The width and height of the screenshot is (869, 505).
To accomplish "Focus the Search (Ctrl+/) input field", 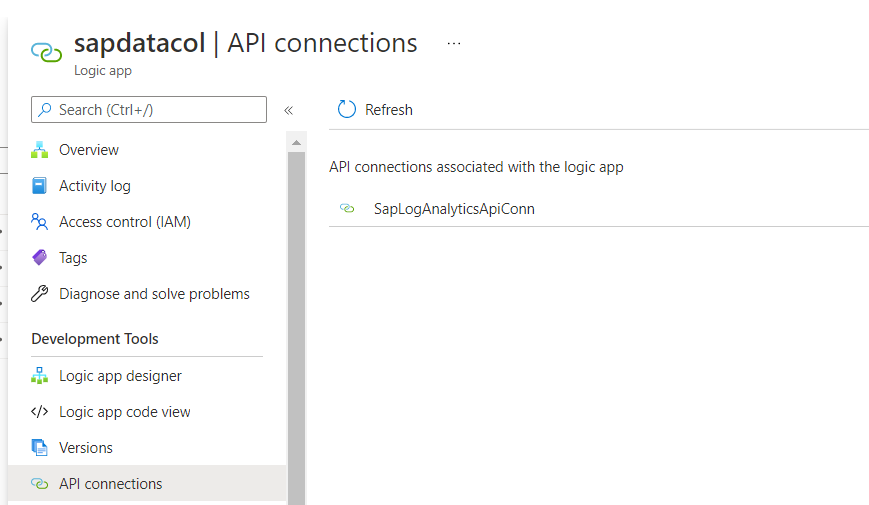I will (x=149, y=109).
